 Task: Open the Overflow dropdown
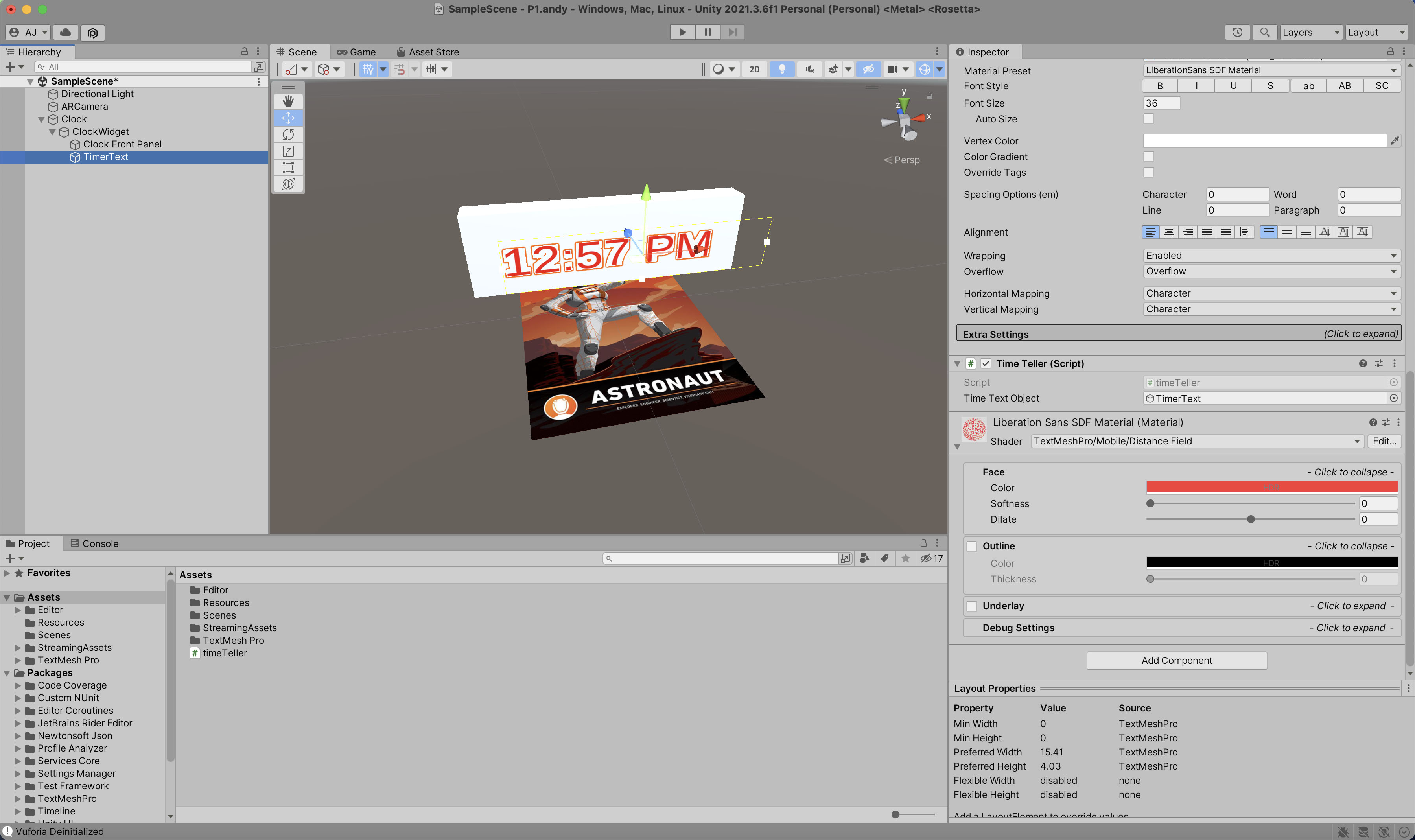click(1272, 272)
